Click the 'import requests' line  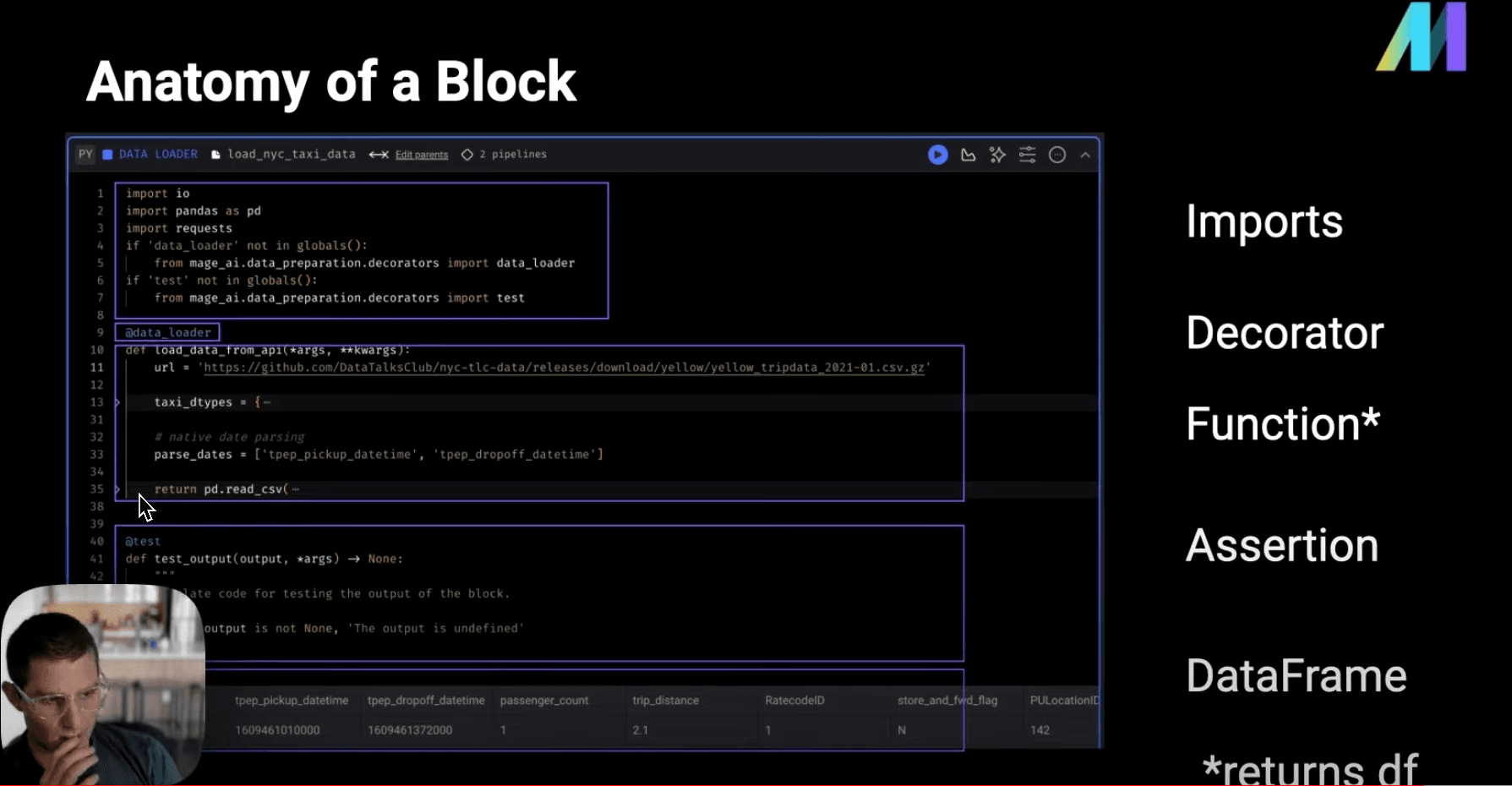pyautogui.click(x=179, y=228)
